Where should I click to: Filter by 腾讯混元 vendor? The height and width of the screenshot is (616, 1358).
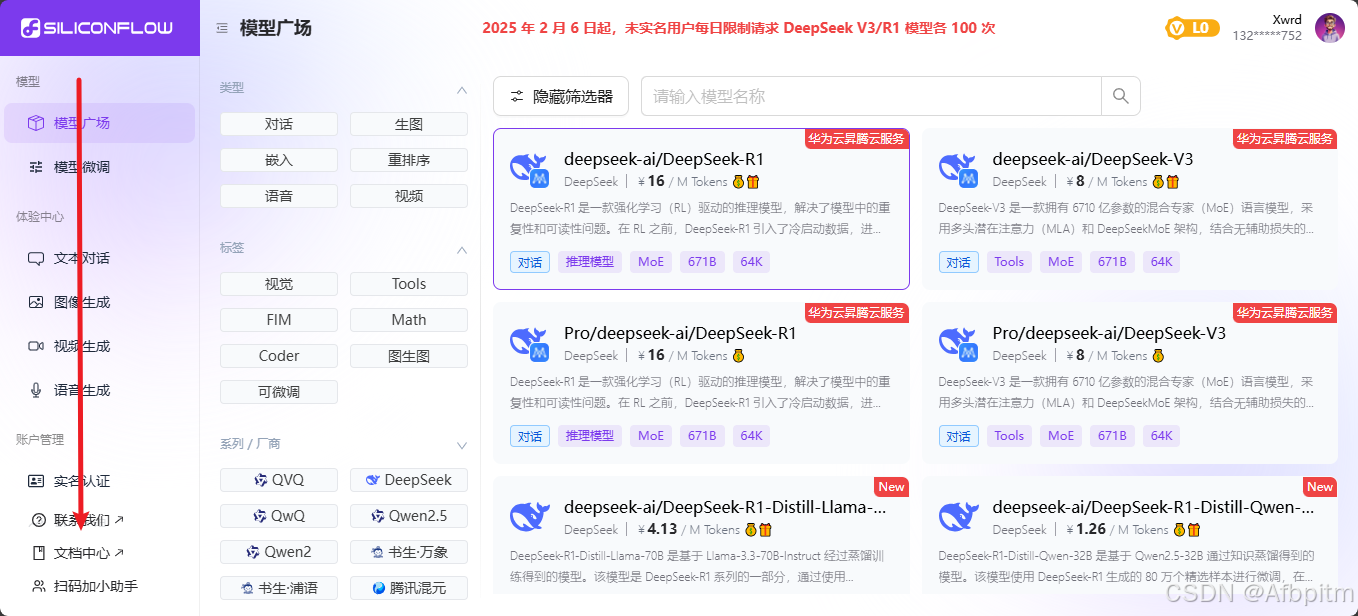409,588
